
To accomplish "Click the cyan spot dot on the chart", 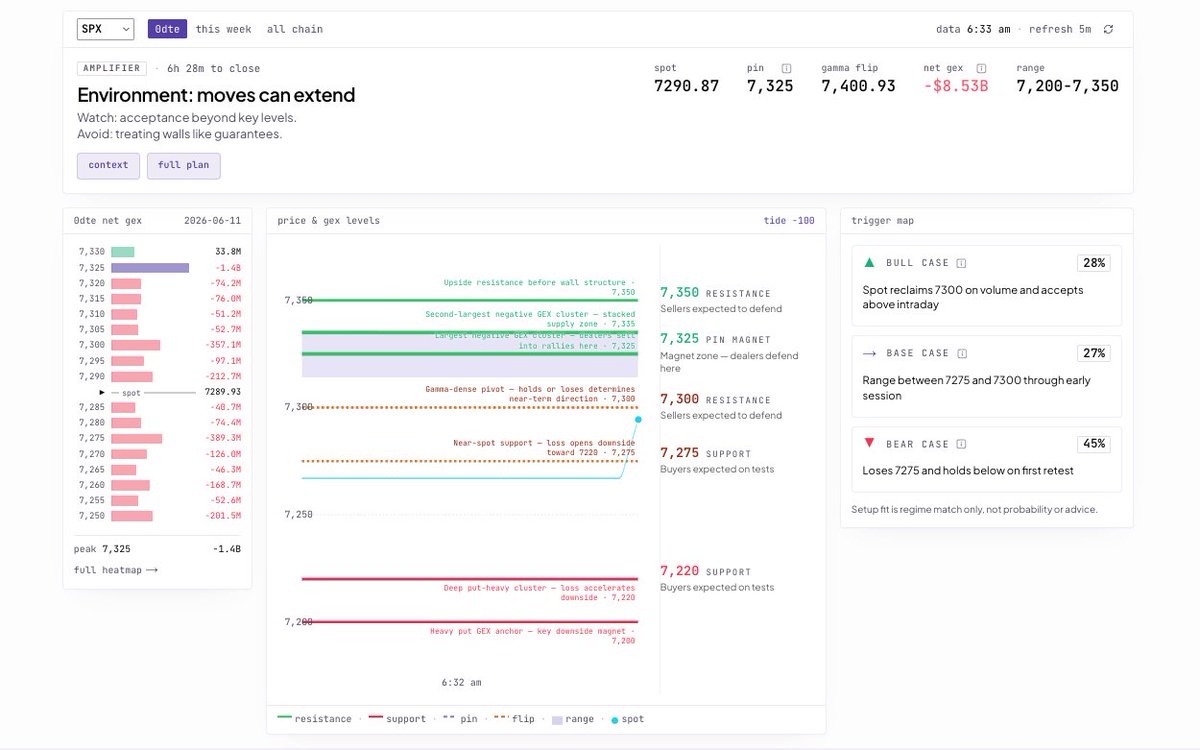I will [x=638, y=419].
